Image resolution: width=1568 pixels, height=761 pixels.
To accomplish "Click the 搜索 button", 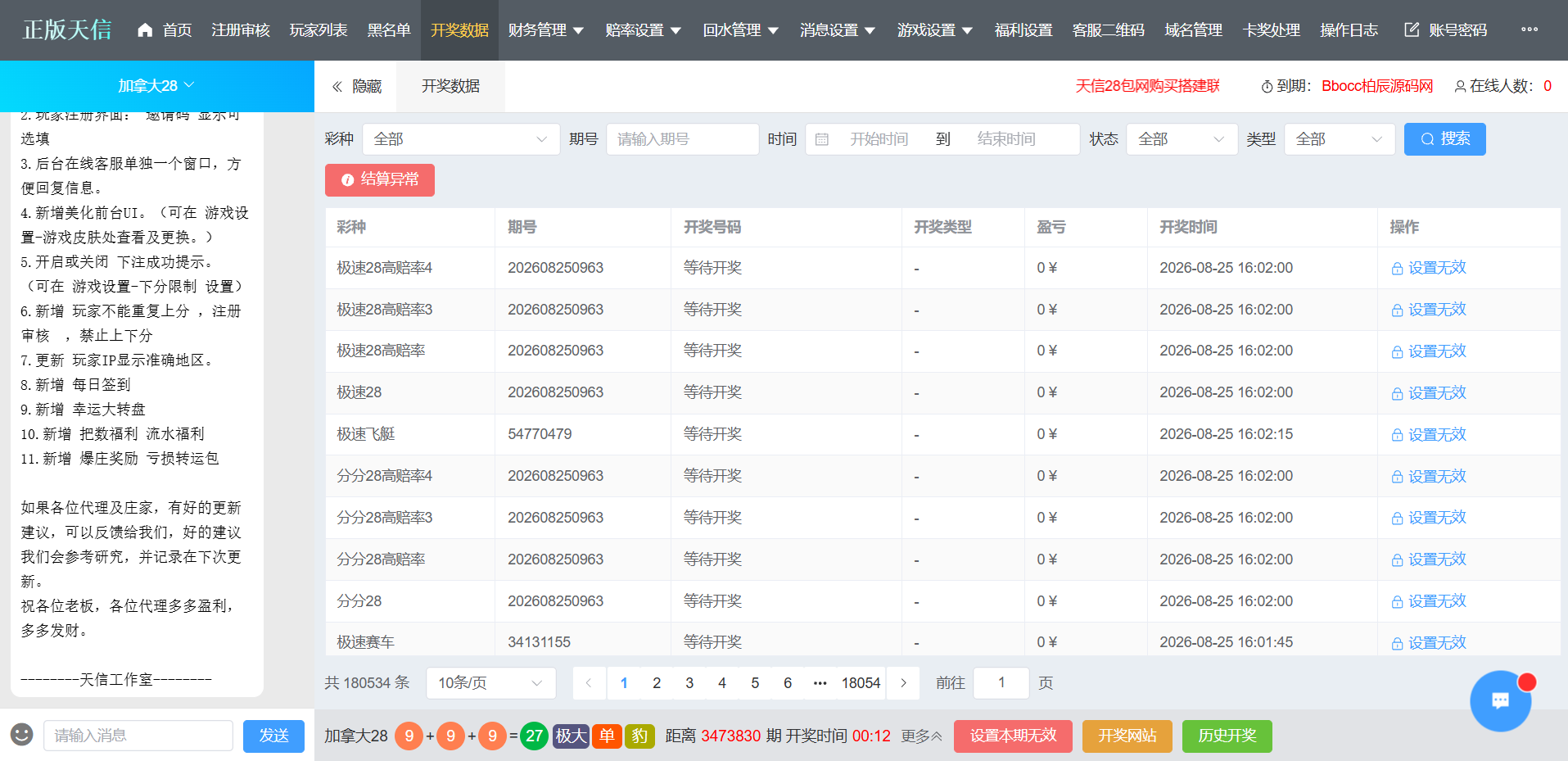I will [1444, 139].
